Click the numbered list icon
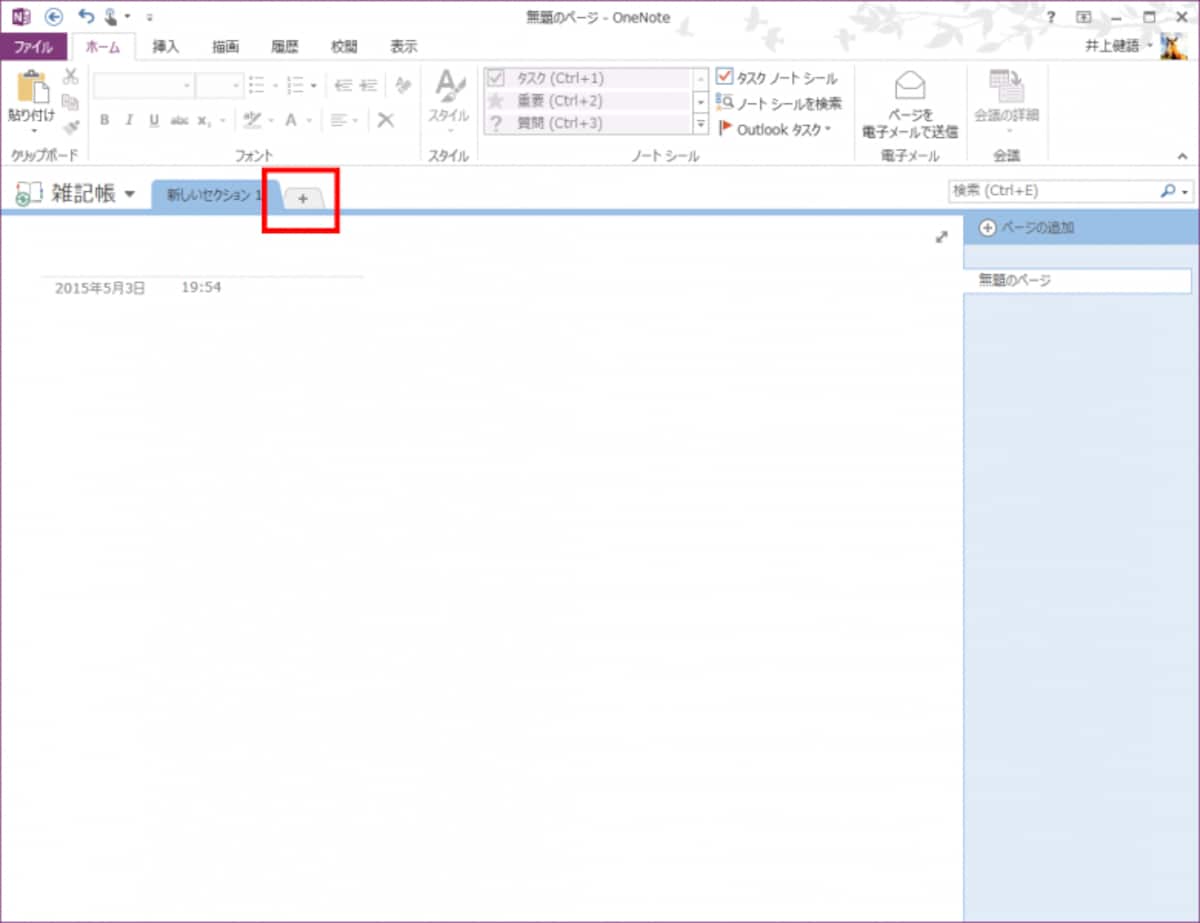Viewport: 1200px width, 923px height. click(x=296, y=86)
